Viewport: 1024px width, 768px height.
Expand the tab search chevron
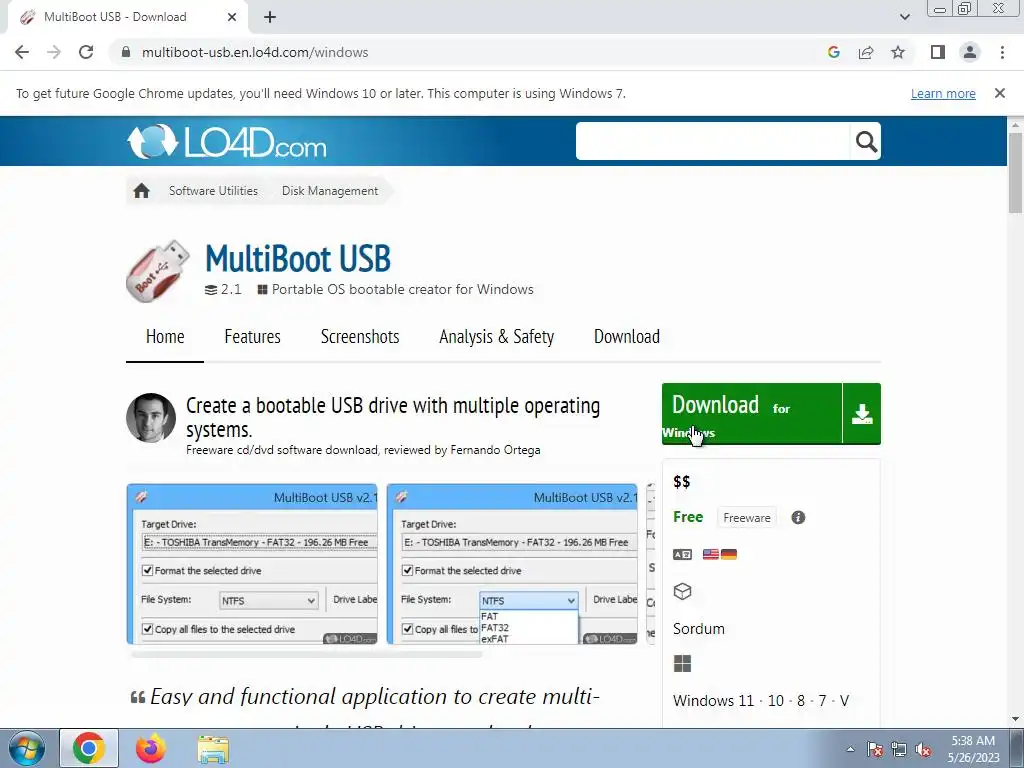pyautogui.click(x=904, y=17)
